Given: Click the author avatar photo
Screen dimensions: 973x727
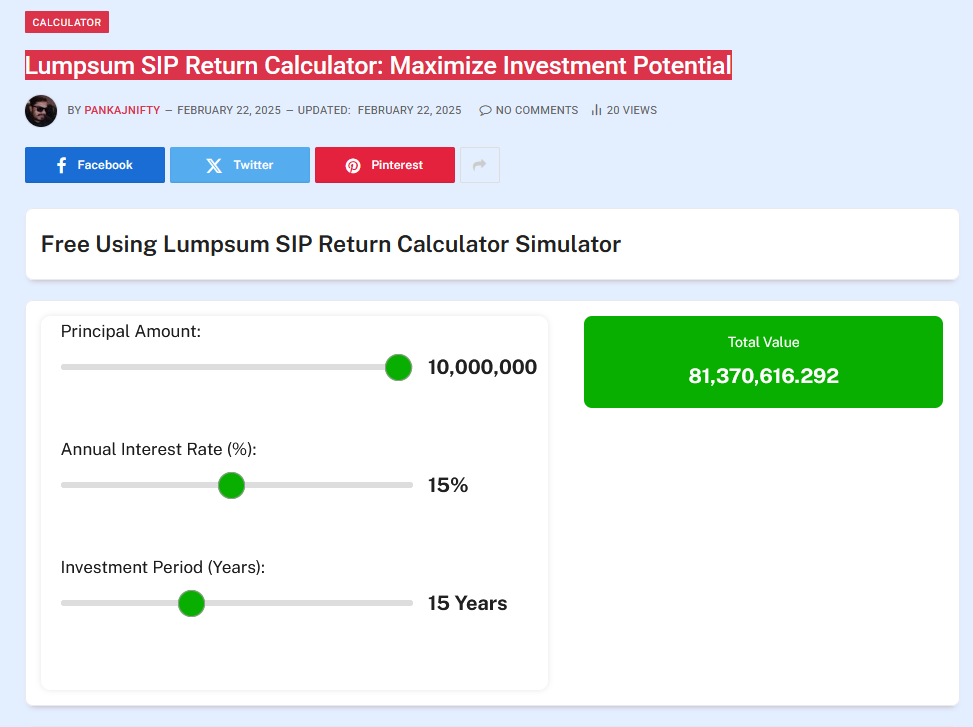Looking at the screenshot, I should coord(41,111).
